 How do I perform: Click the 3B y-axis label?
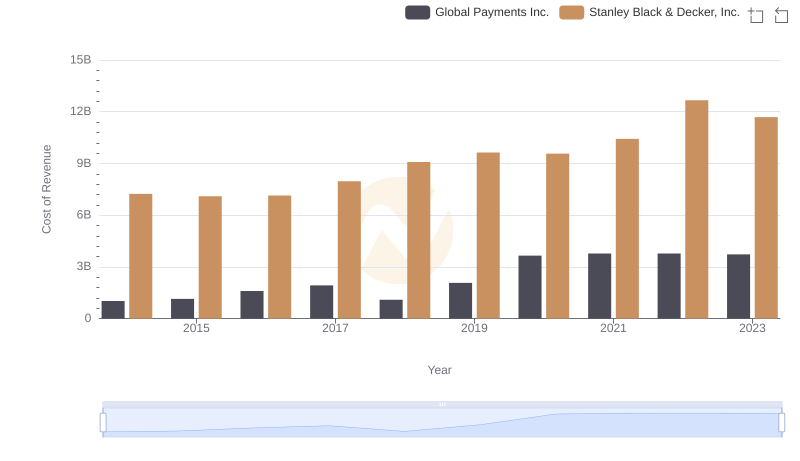84,266
